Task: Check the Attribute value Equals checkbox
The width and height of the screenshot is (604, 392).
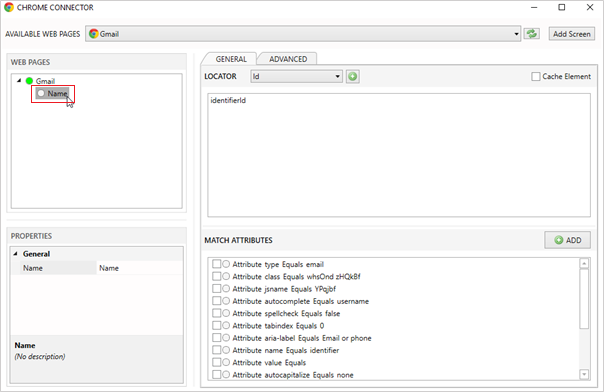Action: [216, 362]
